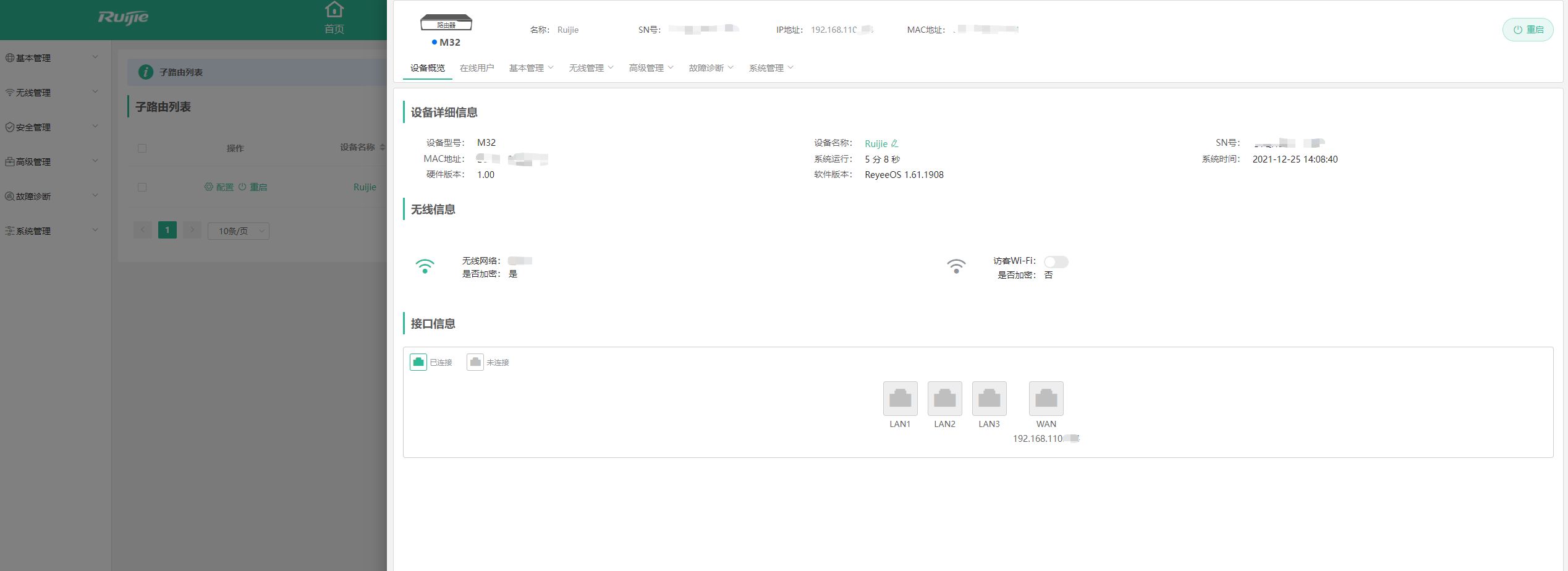Click the 操作 column header

click(235, 148)
